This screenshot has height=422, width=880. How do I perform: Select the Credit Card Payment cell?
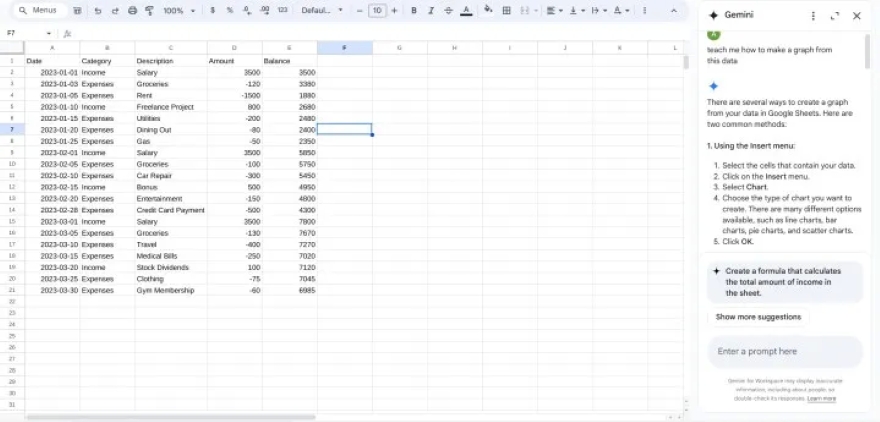coord(171,210)
